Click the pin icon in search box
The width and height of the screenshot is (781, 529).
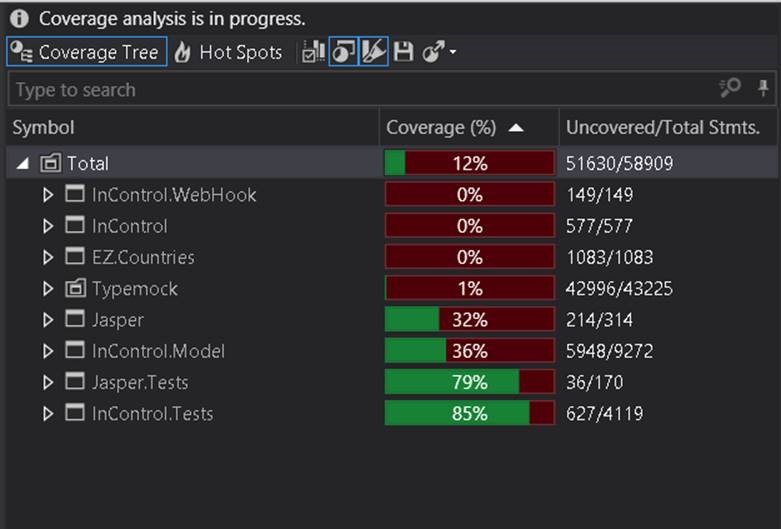click(763, 89)
